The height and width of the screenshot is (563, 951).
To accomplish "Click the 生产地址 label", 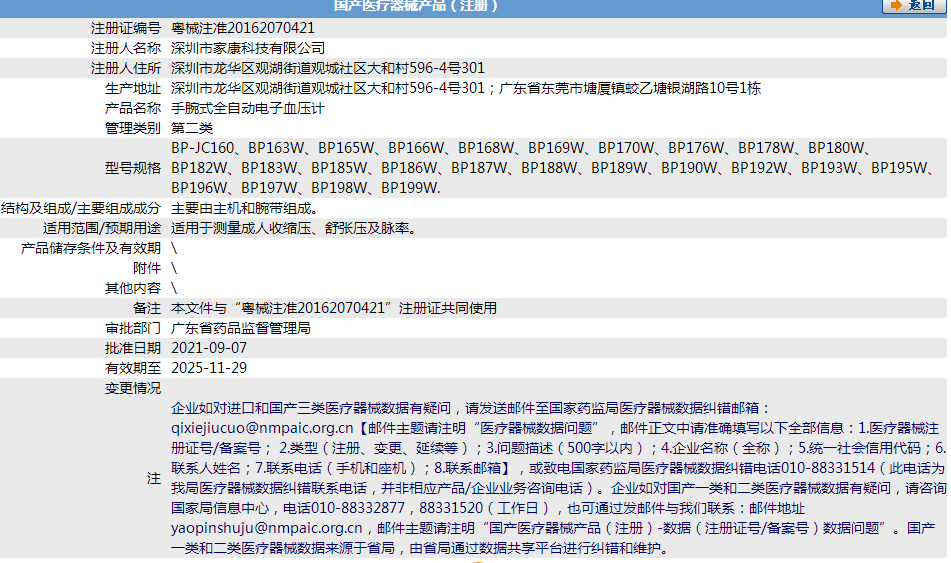I will (133, 88).
